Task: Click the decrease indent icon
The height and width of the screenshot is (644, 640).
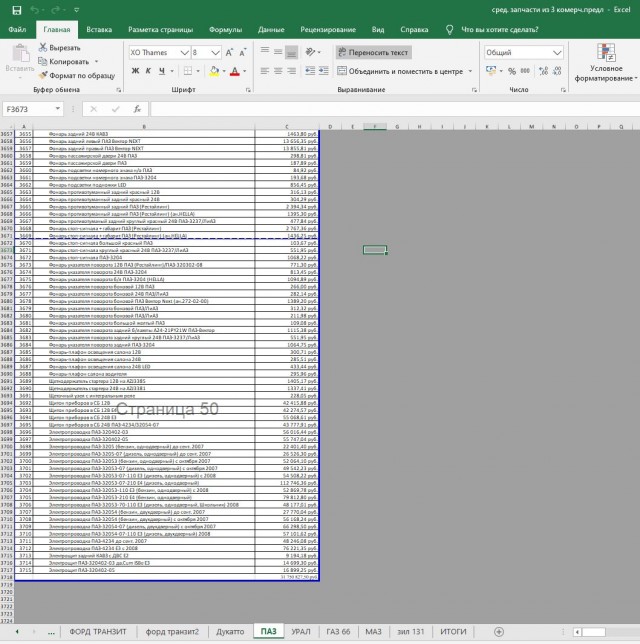Action: [310, 71]
